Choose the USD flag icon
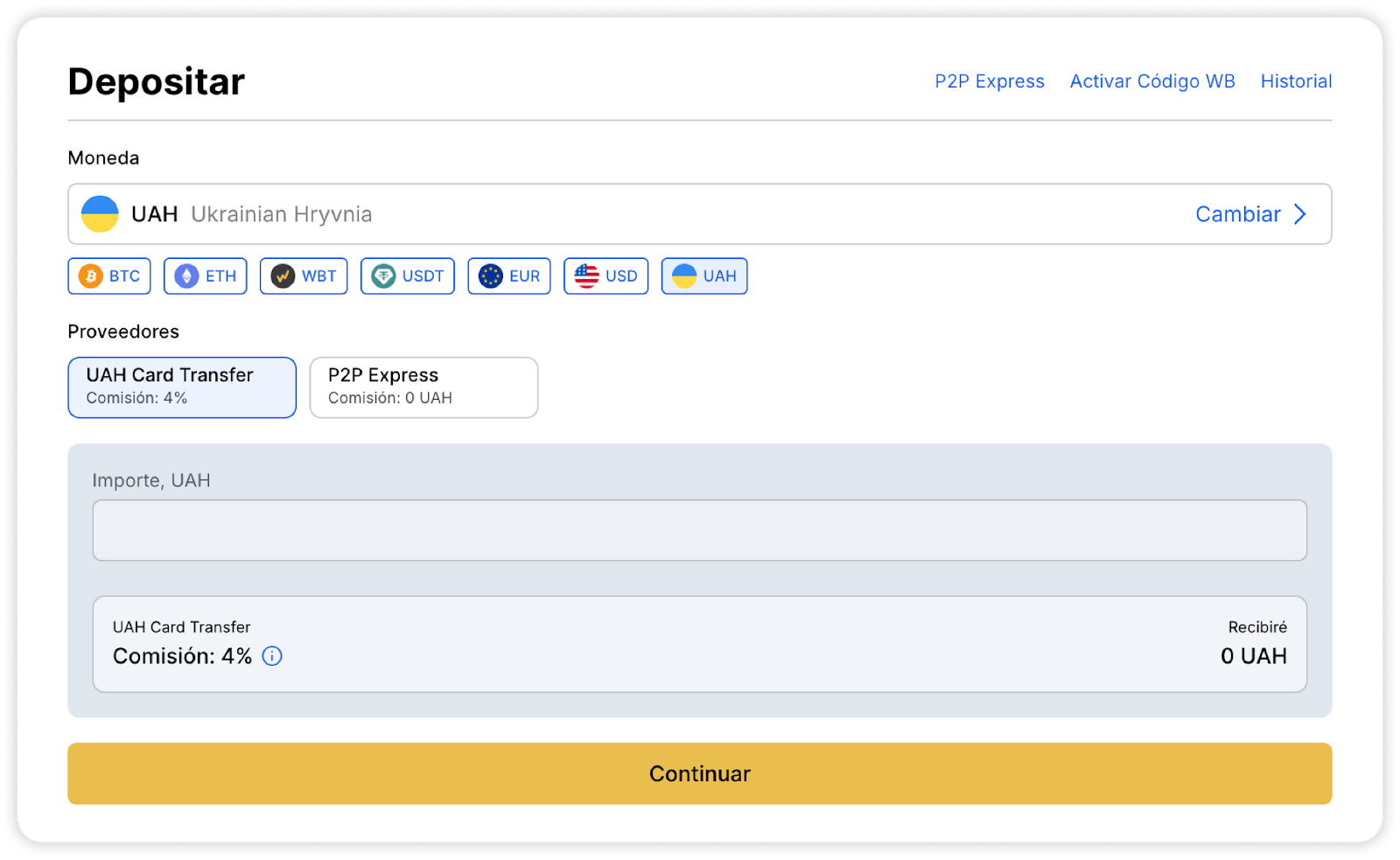1400x860 pixels. (x=586, y=276)
